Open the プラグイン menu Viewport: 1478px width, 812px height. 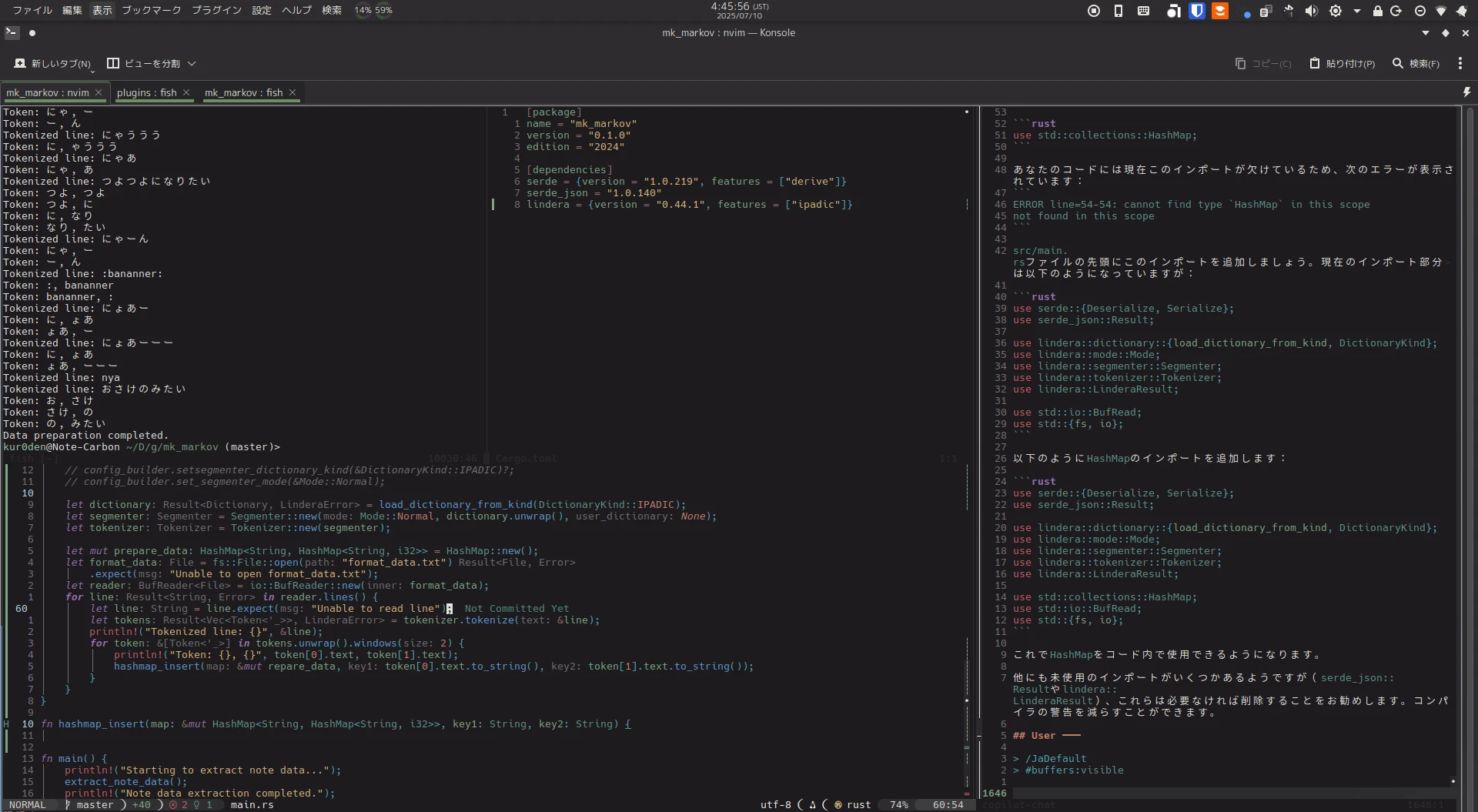(x=216, y=10)
